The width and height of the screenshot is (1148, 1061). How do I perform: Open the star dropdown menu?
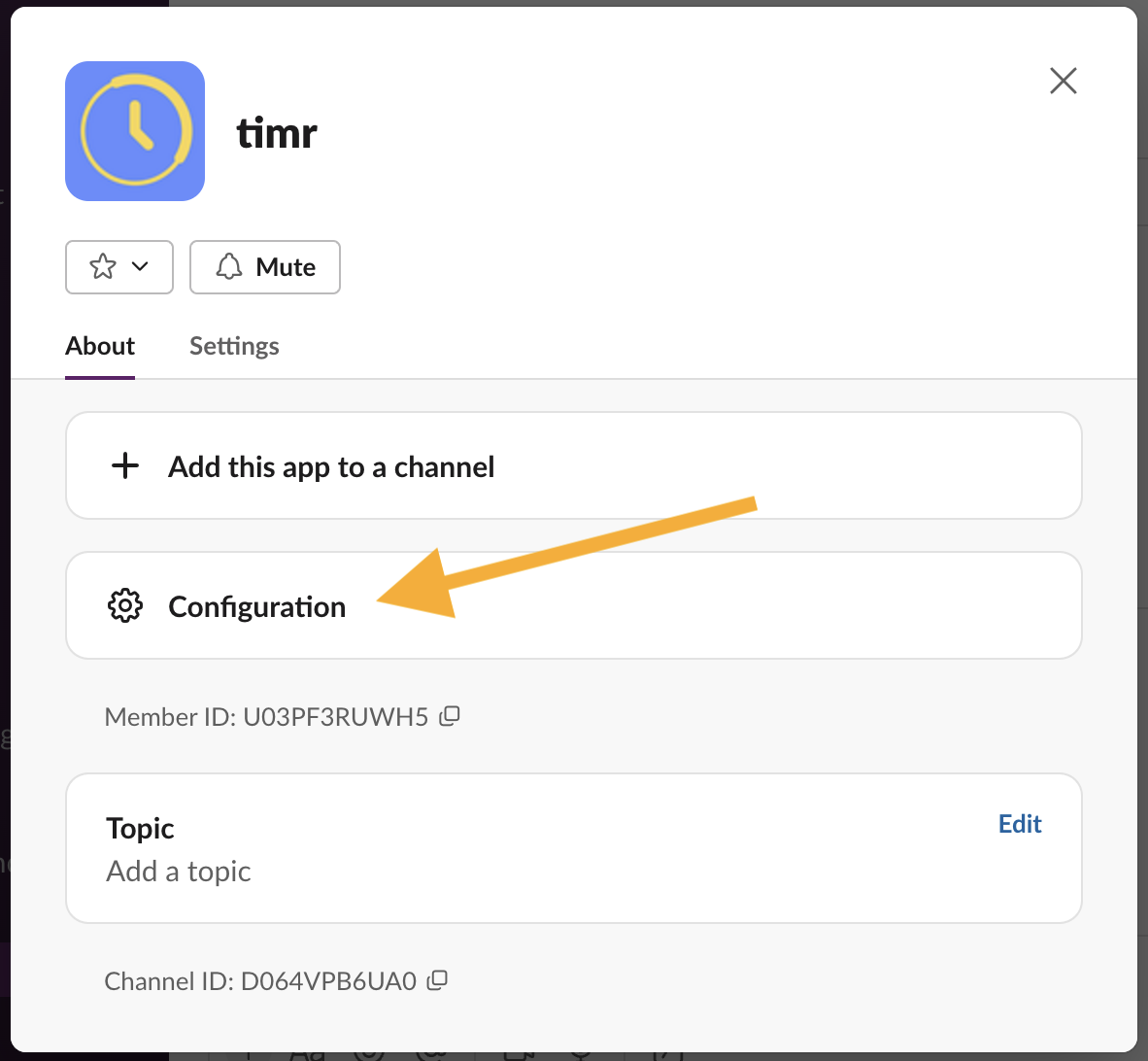119,267
